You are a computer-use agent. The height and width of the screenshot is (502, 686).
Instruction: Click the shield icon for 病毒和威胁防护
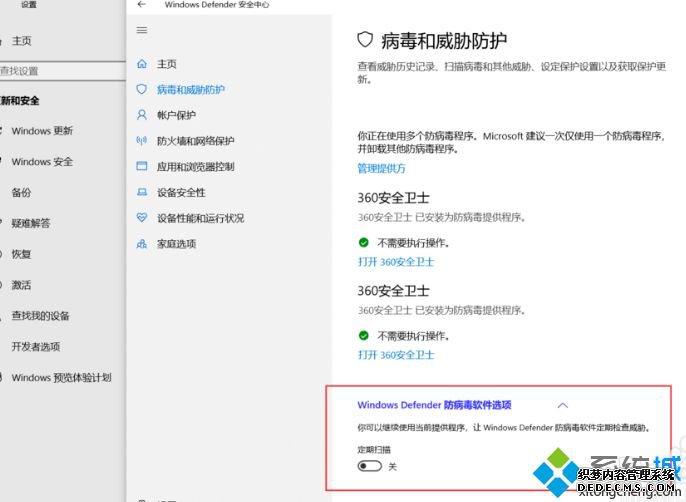pos(142,89)
